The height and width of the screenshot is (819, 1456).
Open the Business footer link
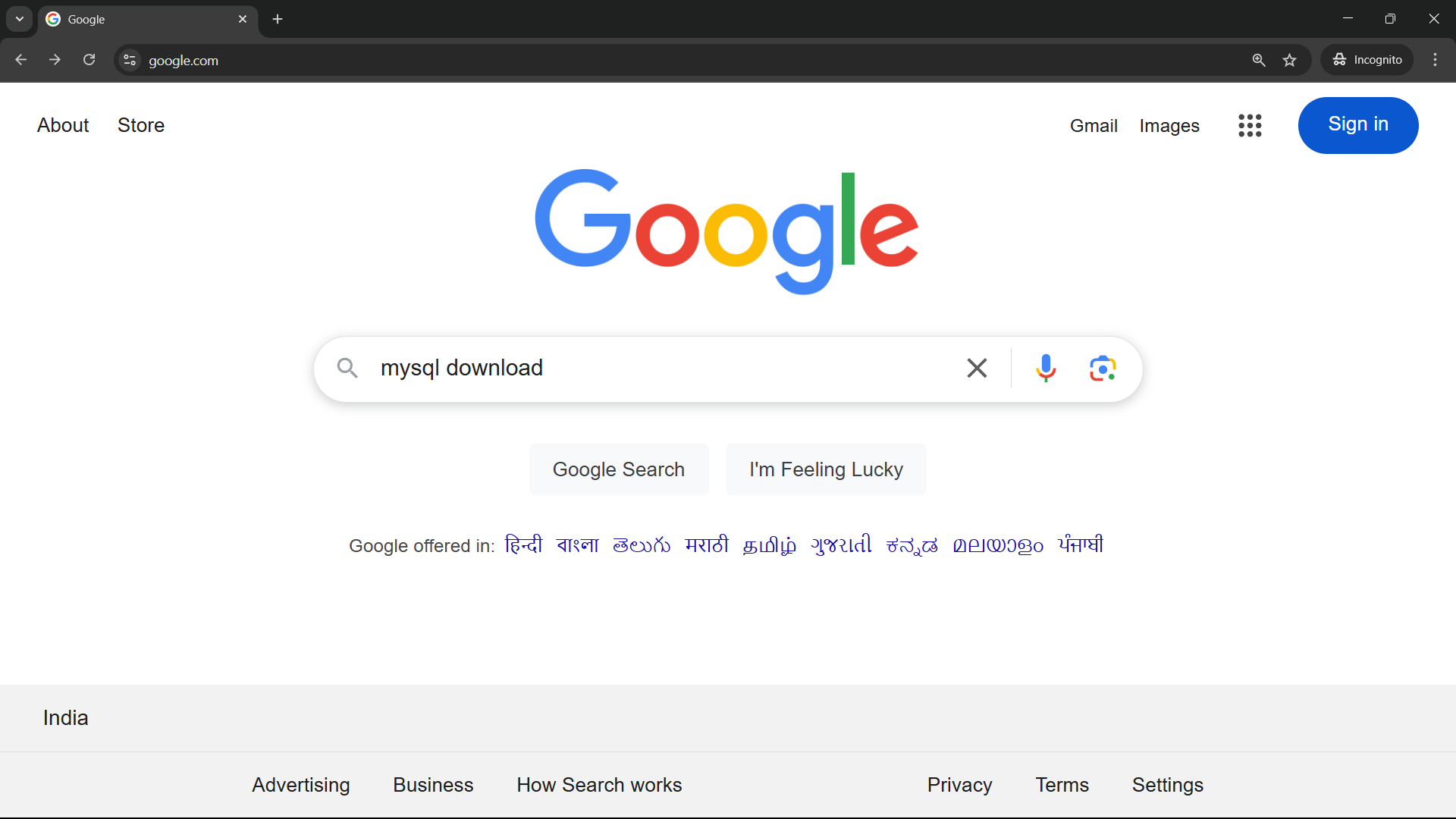pyautogui.click(x=433, y=785)
